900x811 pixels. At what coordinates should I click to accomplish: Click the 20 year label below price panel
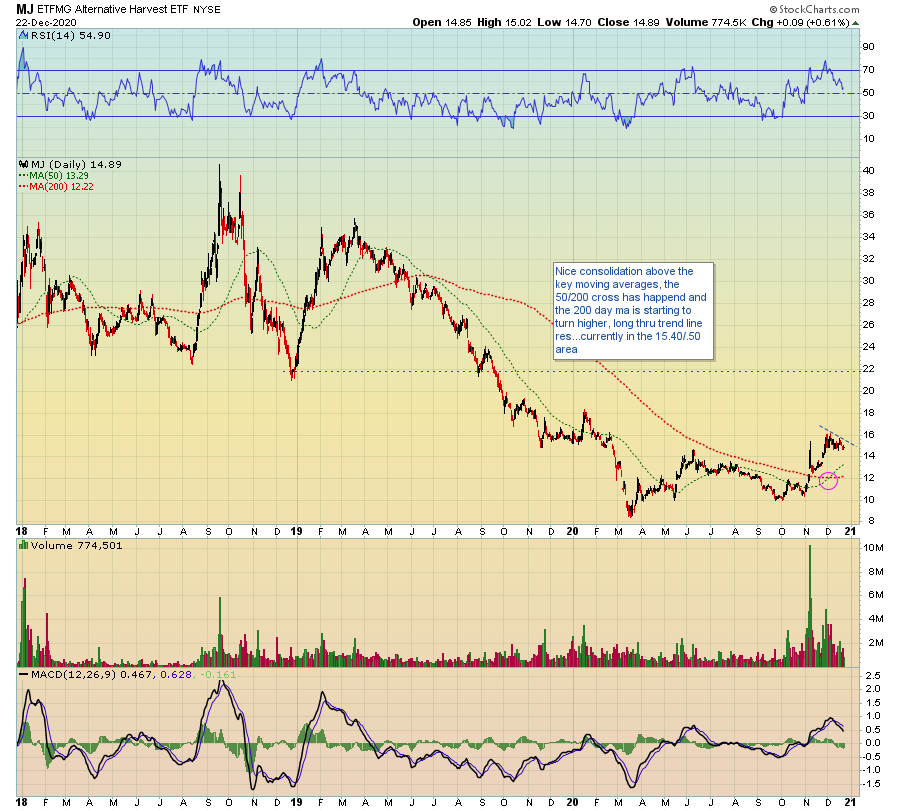[572, 531]
